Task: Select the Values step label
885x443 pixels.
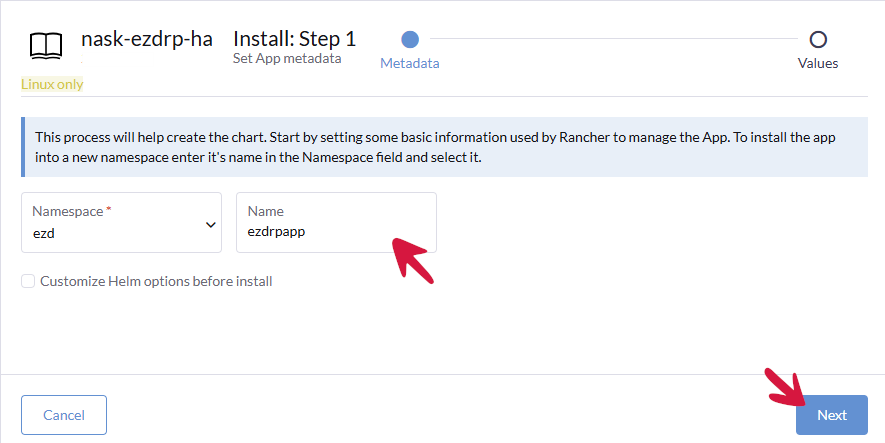Action: [x=818, y=64]
